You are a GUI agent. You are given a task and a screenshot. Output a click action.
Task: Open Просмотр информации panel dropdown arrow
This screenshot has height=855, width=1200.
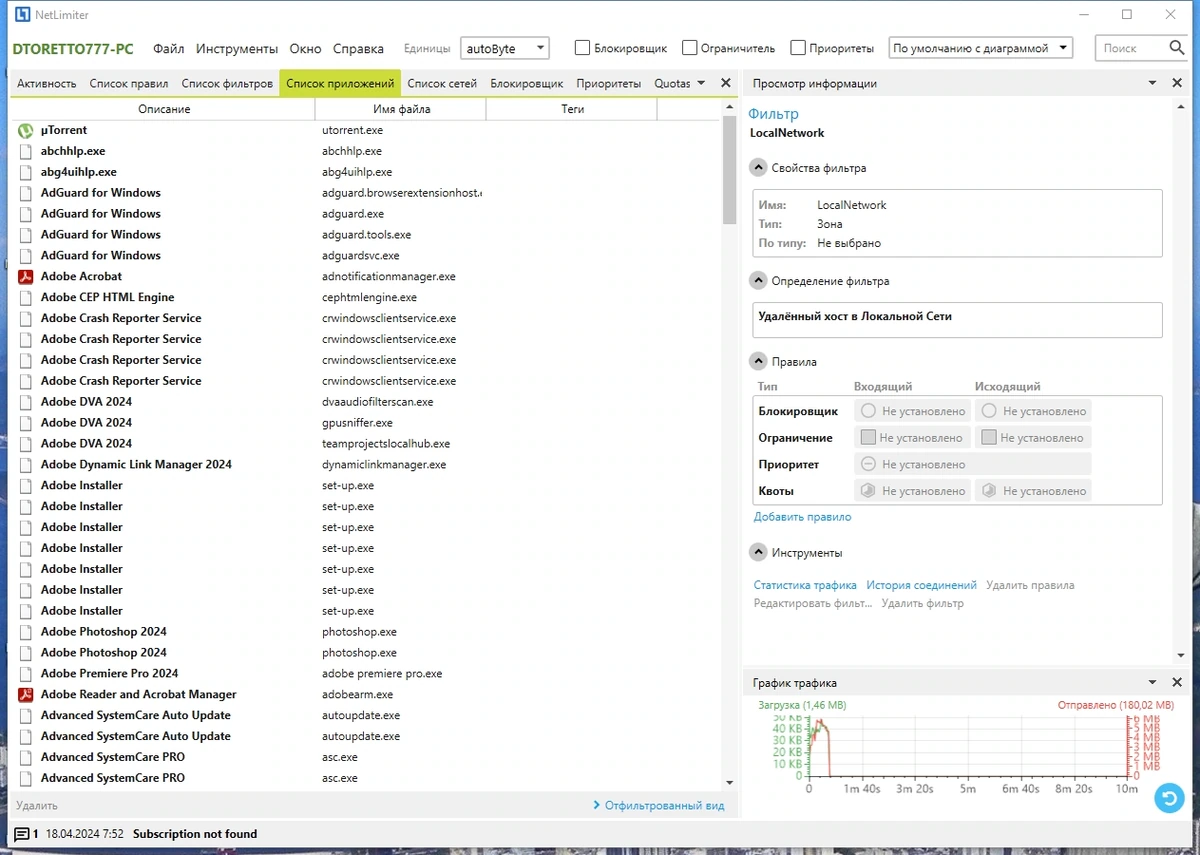[1152, 83]
